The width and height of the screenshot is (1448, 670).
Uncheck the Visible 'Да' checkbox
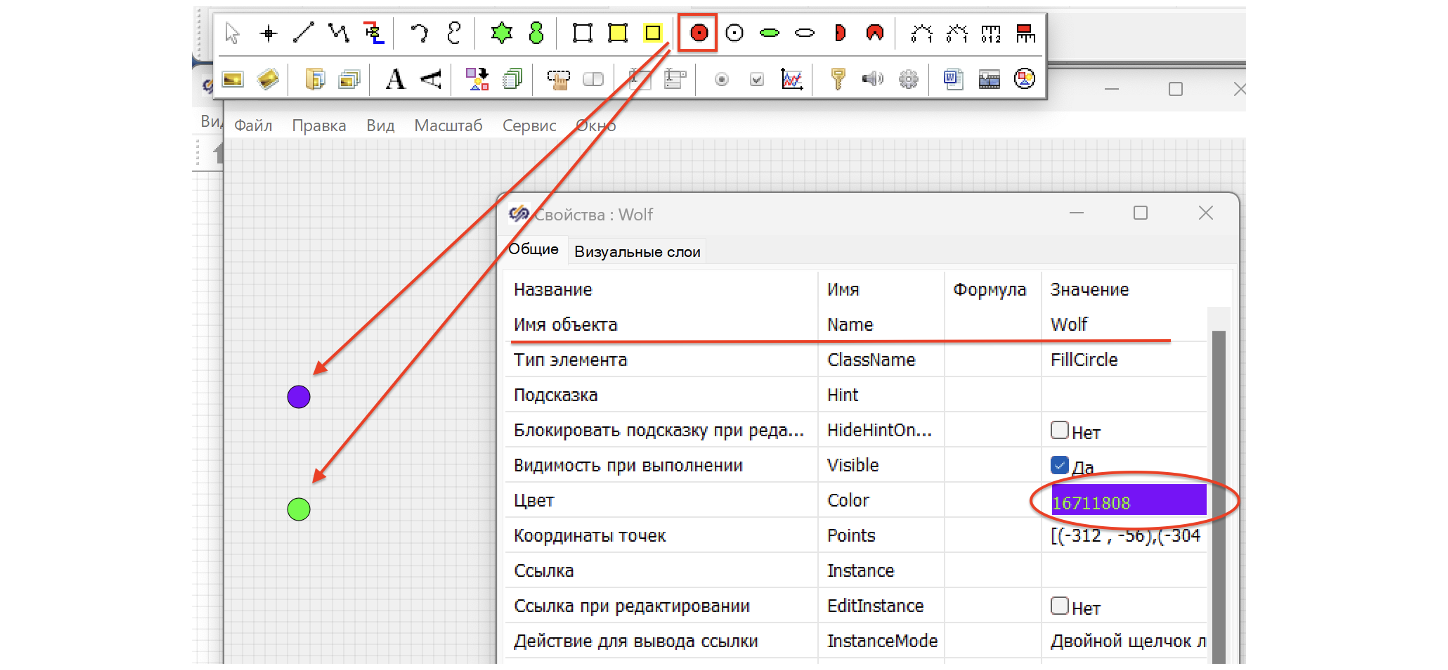1060,466
